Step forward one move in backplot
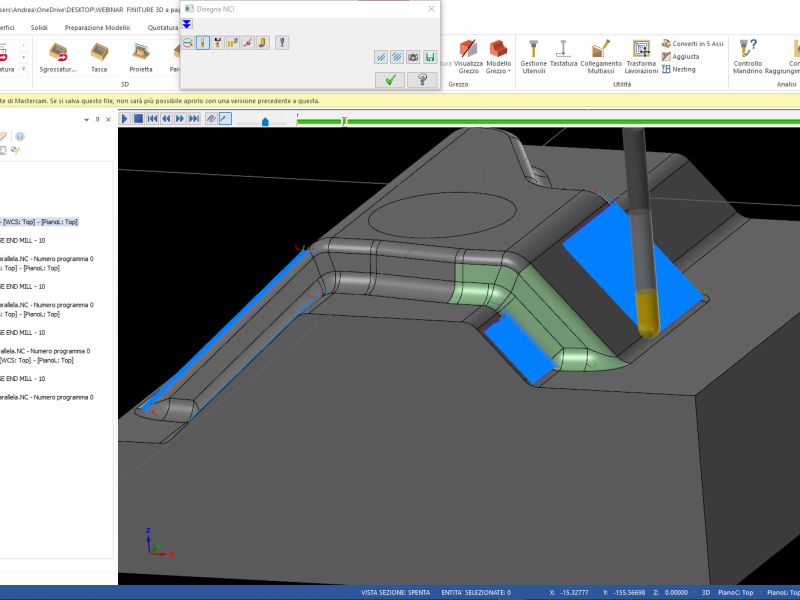Image resolution: width=800 pixels, height=600 pixels. [x=180, y=119]
